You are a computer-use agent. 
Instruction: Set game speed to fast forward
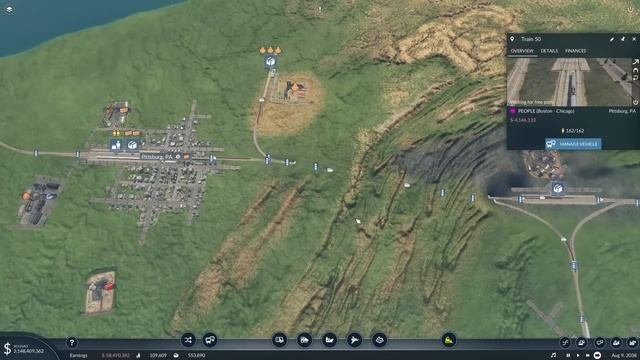tap(587, 356)
